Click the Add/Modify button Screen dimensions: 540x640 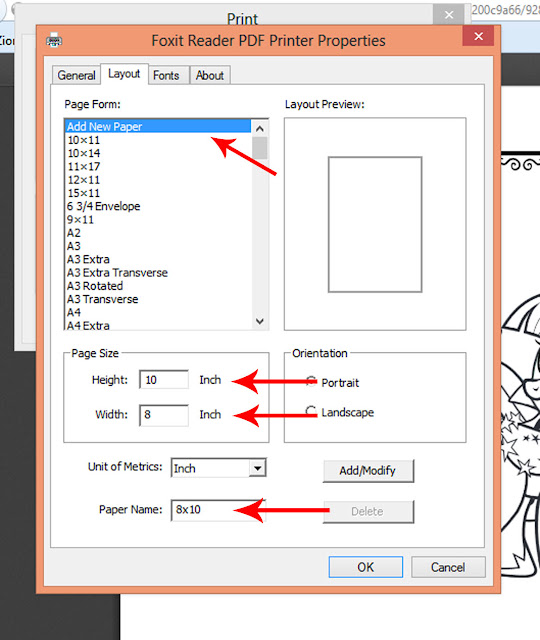(368, 471)
